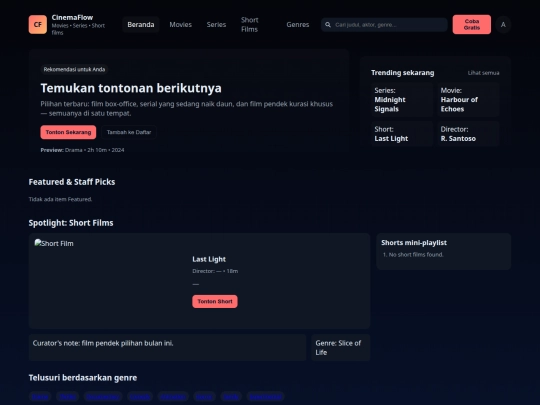Click the Tonton Short button
Screen dimensions: 540x405
click(215, 301)
